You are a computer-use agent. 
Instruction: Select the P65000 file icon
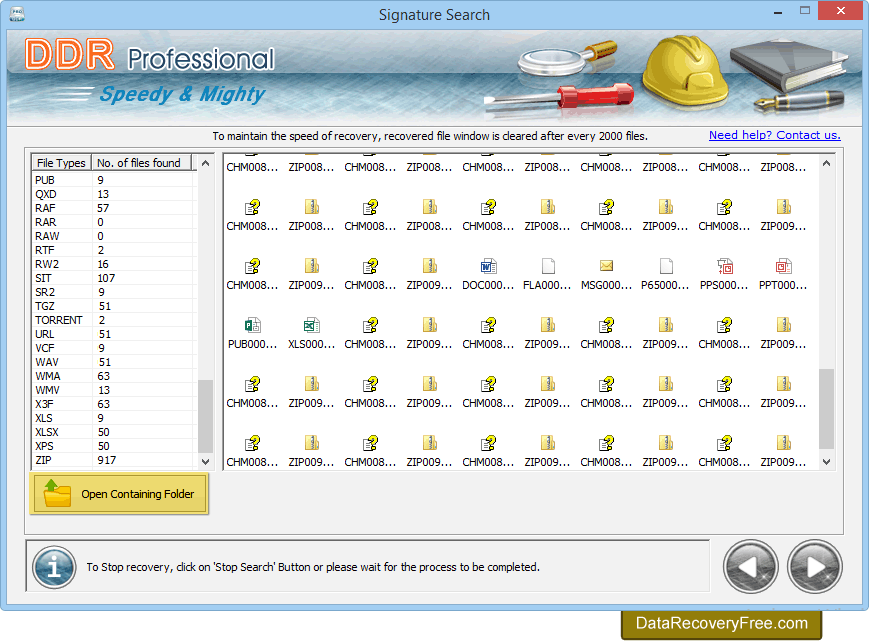pos(666,266)
